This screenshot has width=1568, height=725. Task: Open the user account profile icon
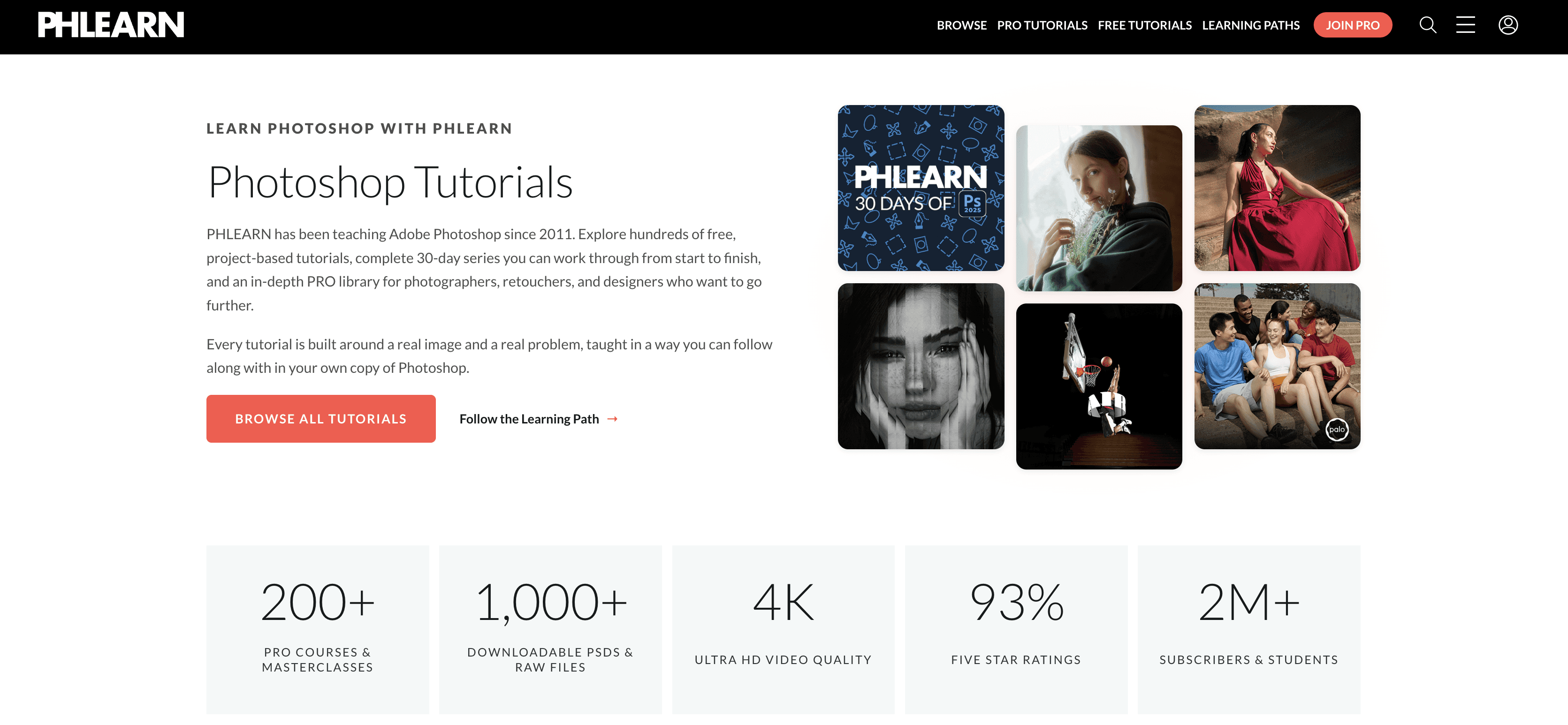click(1508, 25)
